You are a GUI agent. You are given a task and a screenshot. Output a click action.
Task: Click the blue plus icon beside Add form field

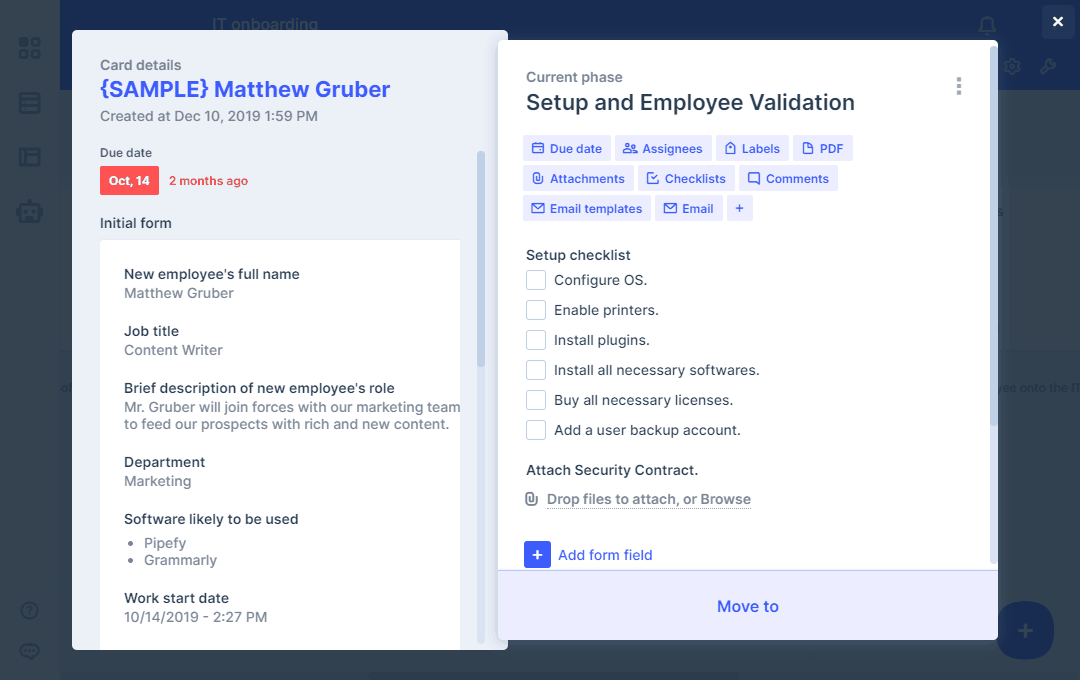(537, 554)
